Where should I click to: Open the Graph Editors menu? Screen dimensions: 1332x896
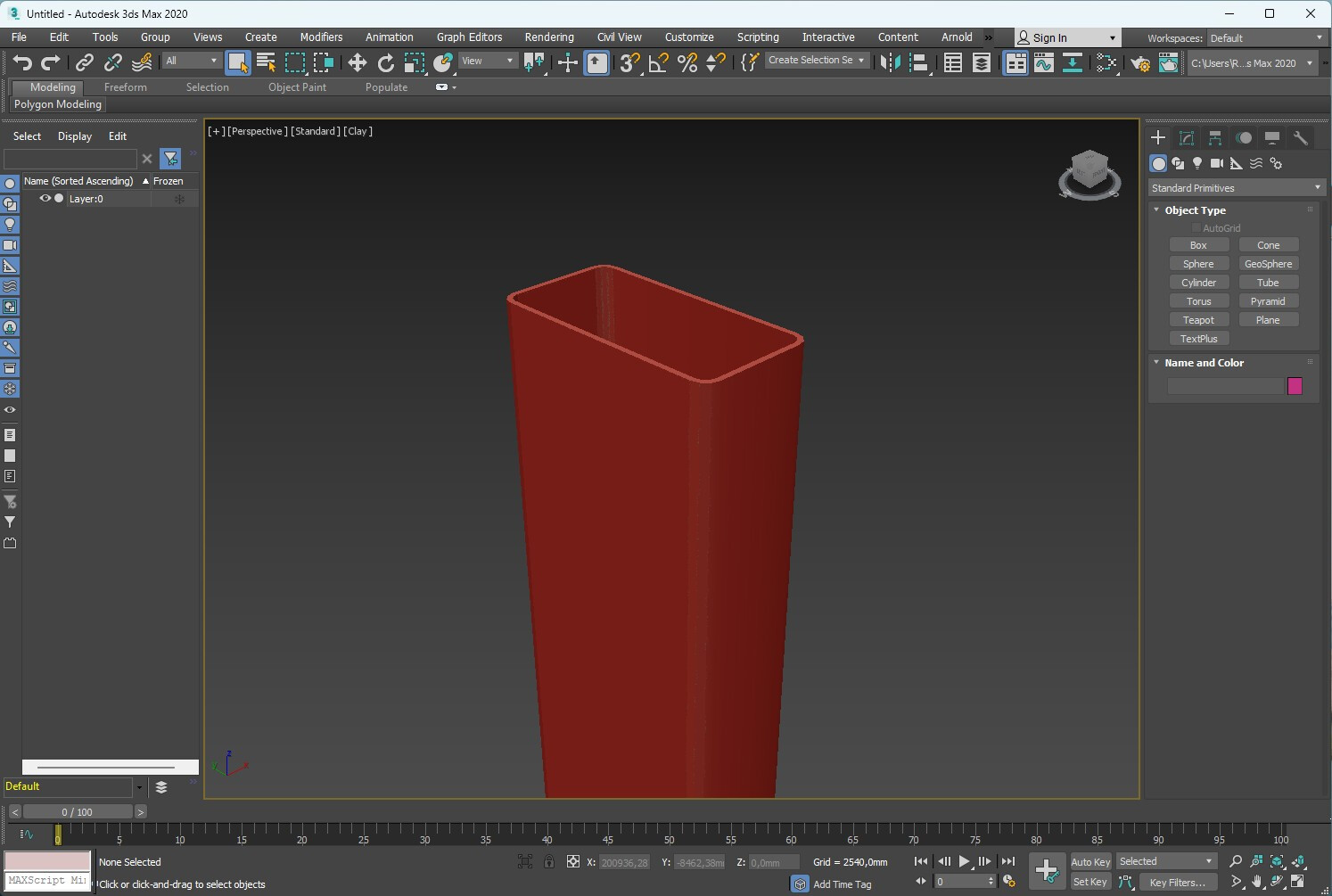pyautogui.click(x=469, y=37)
